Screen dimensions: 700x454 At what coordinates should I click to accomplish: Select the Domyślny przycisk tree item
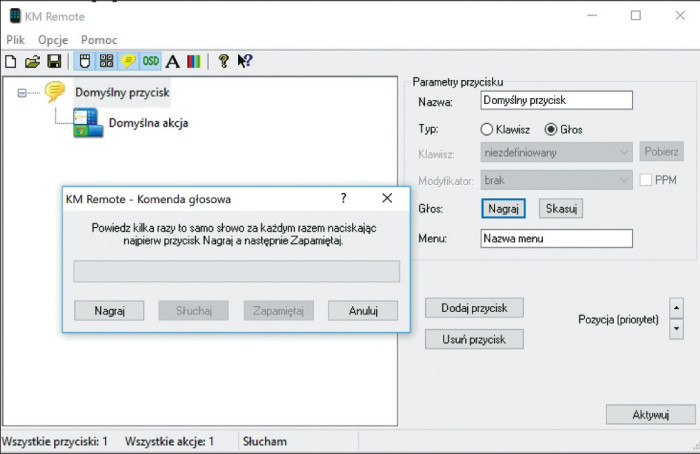pyautogui.click(x=122, y=92)
